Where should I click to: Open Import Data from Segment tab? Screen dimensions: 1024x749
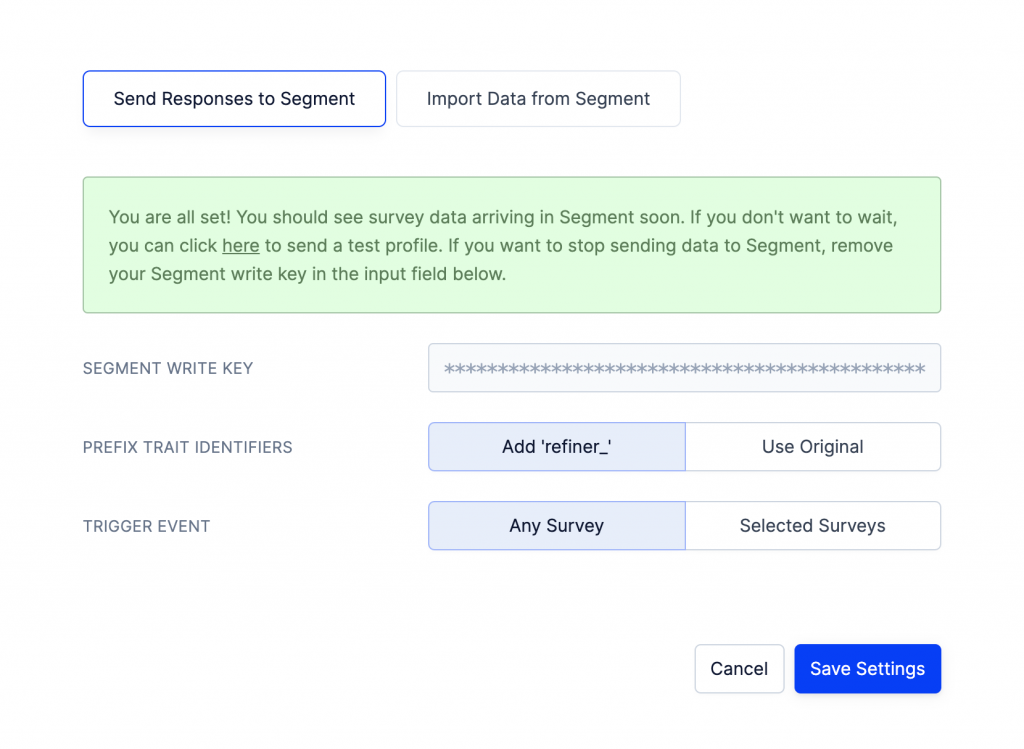538,99
